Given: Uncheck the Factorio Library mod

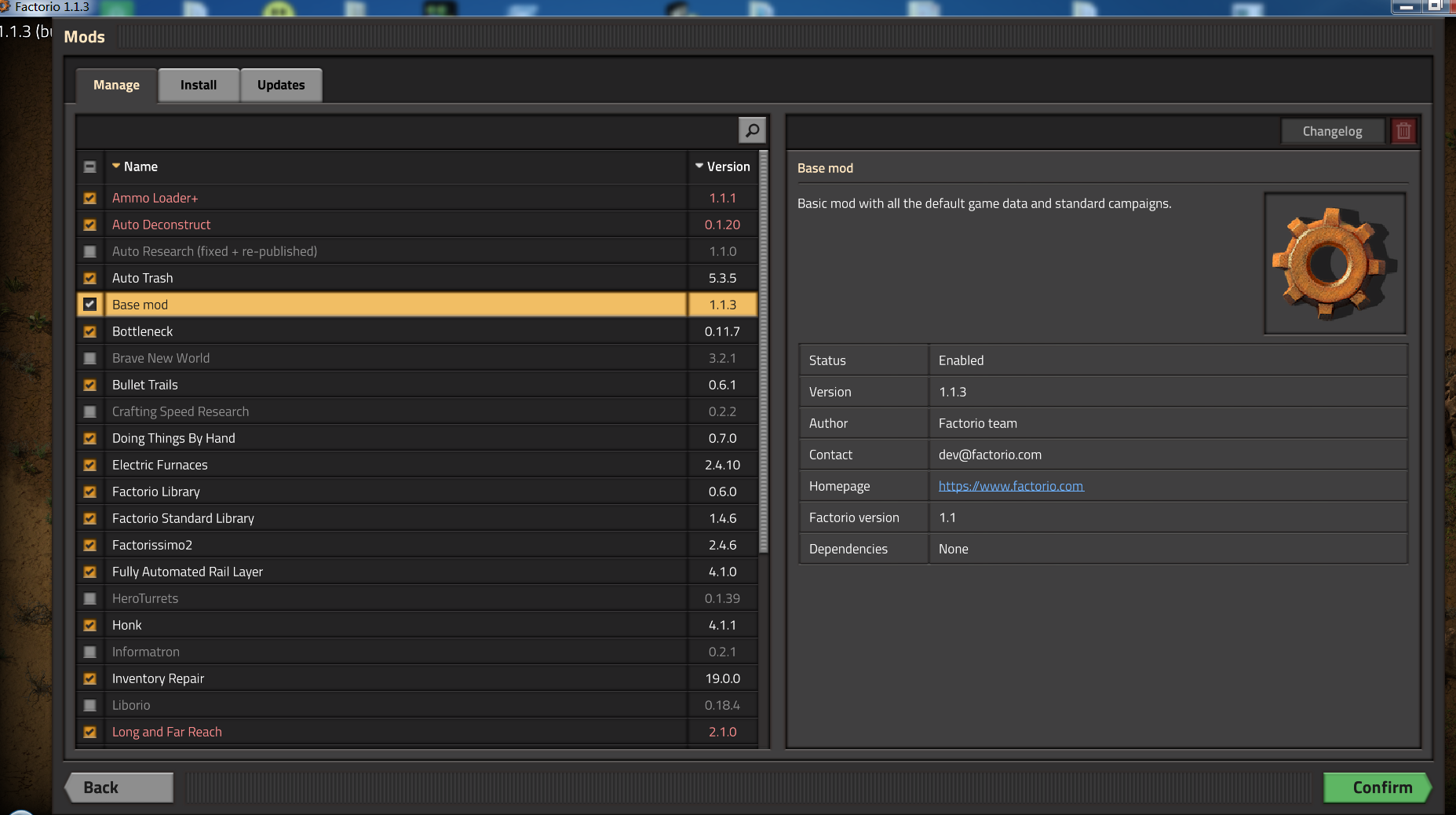Looking at the screenshot, I should pyautogui.click(x=90, y=492).
